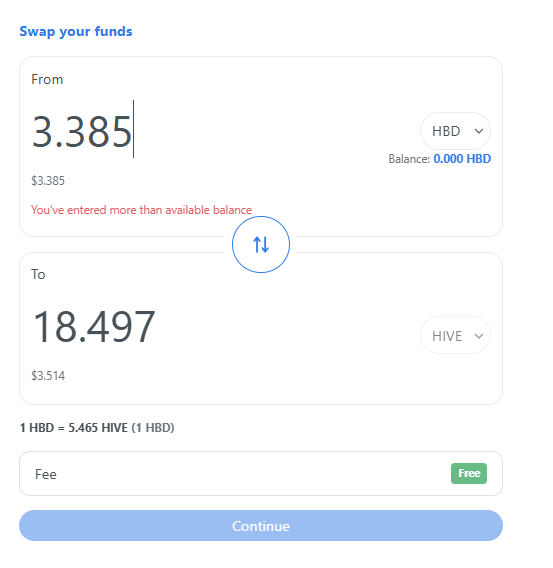Click the exchange rate 1 HBD = 5.465 HIVE
Screen dimensions: 553x568
pos(74,428)
